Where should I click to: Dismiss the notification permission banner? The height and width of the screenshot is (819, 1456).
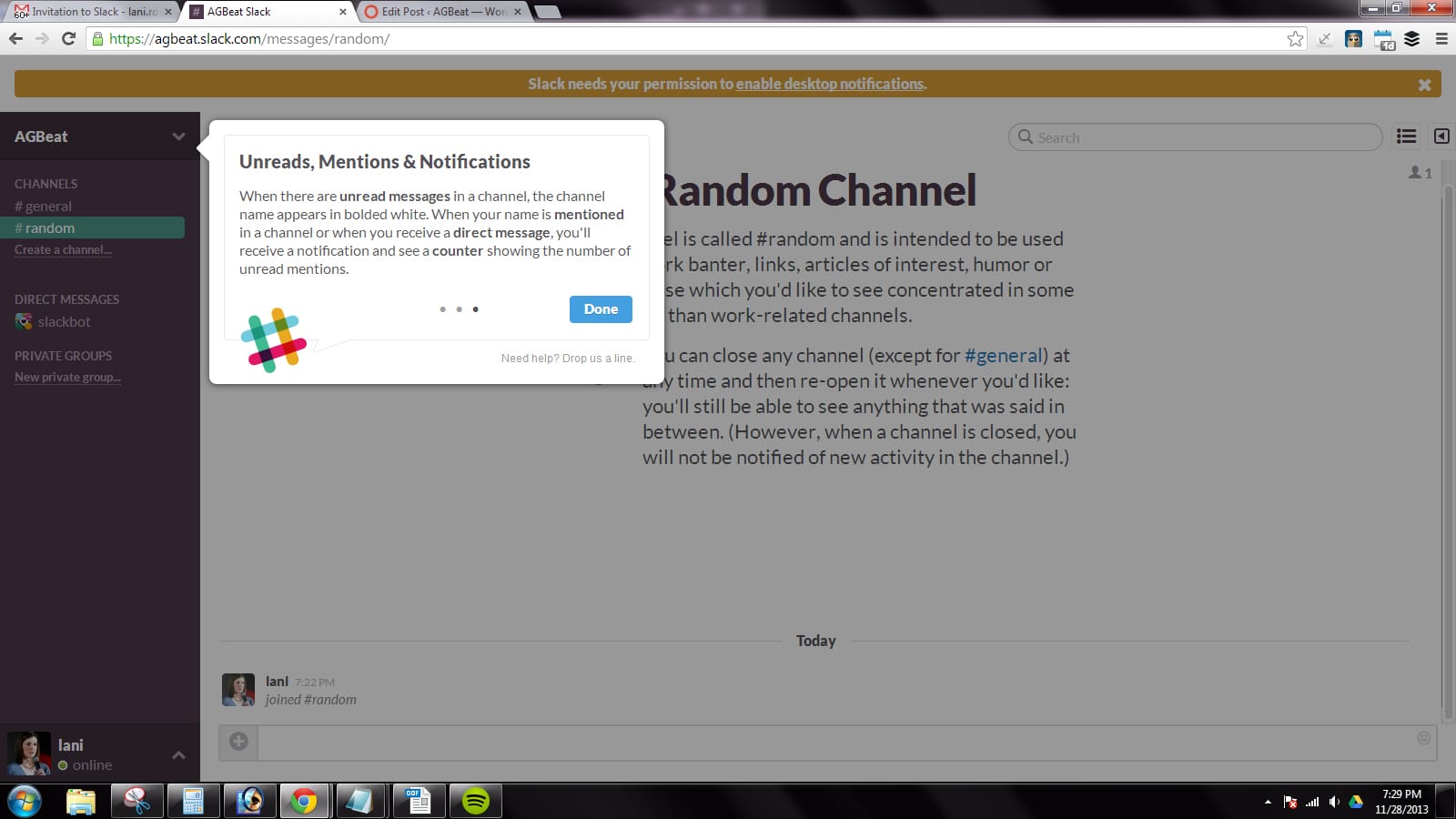click(1424, 85)
